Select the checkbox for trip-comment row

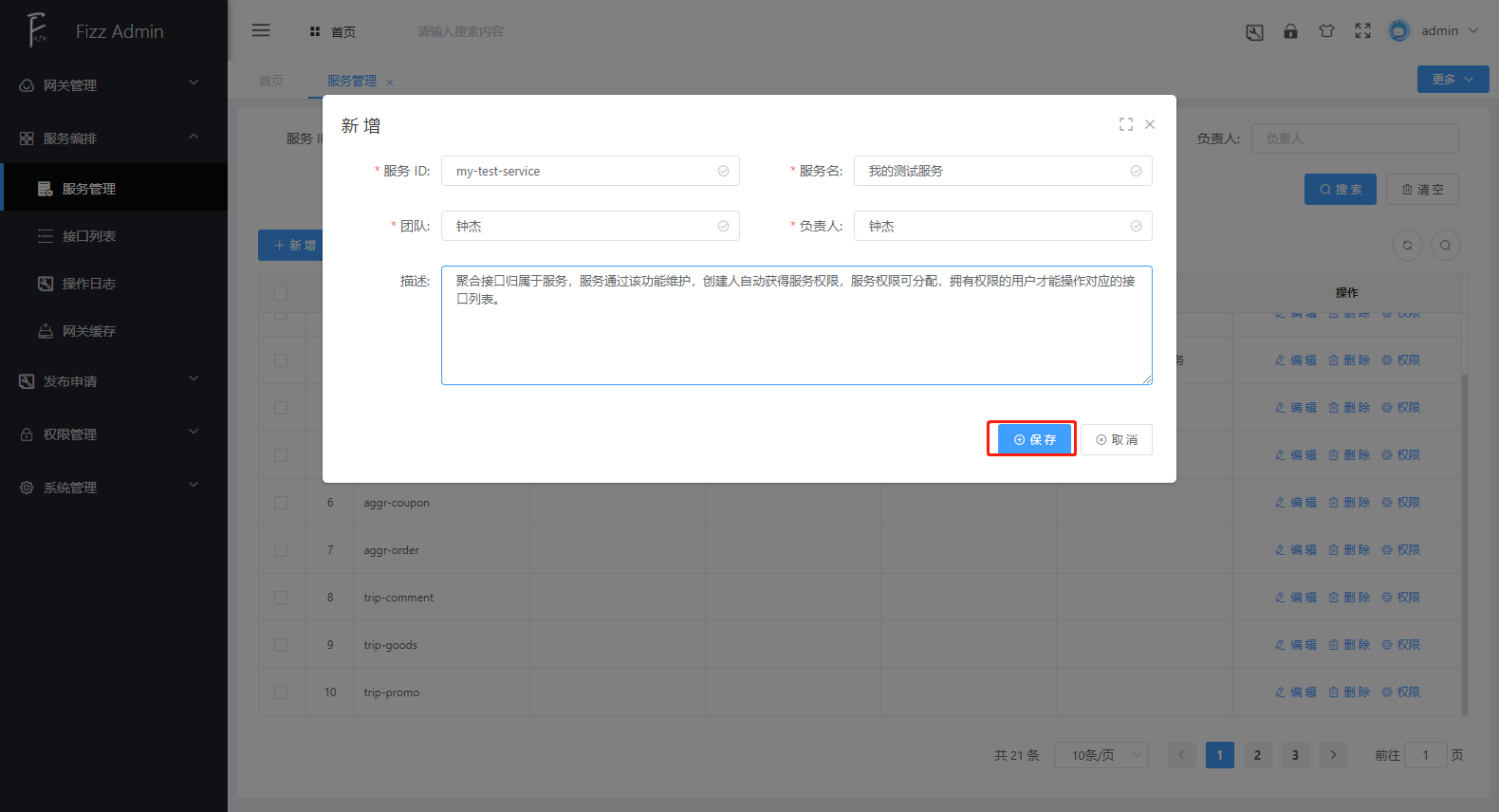pos(281,598)
